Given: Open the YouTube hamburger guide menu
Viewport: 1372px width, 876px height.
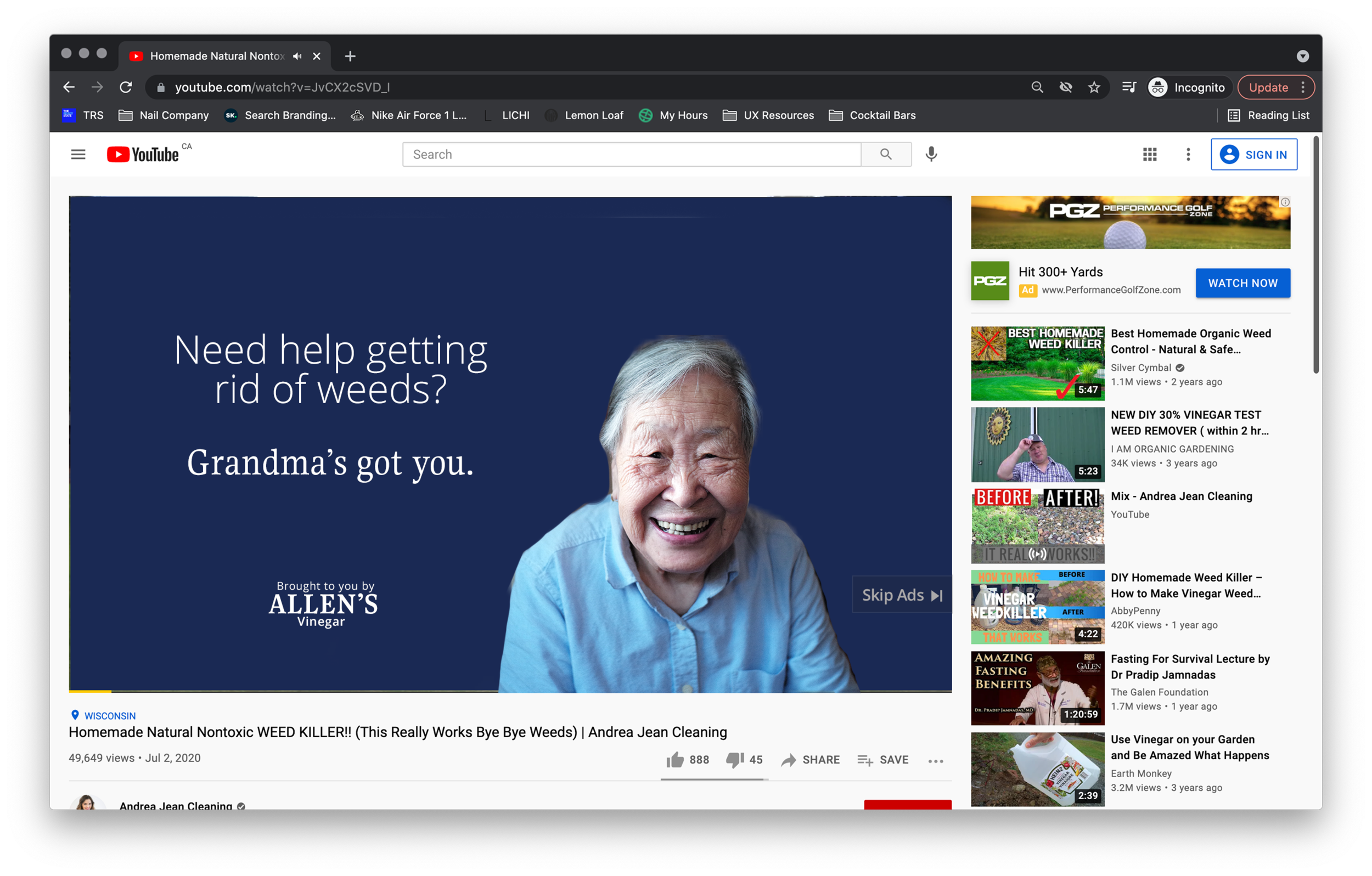Looking at the screenshot, I should (78, 154).
